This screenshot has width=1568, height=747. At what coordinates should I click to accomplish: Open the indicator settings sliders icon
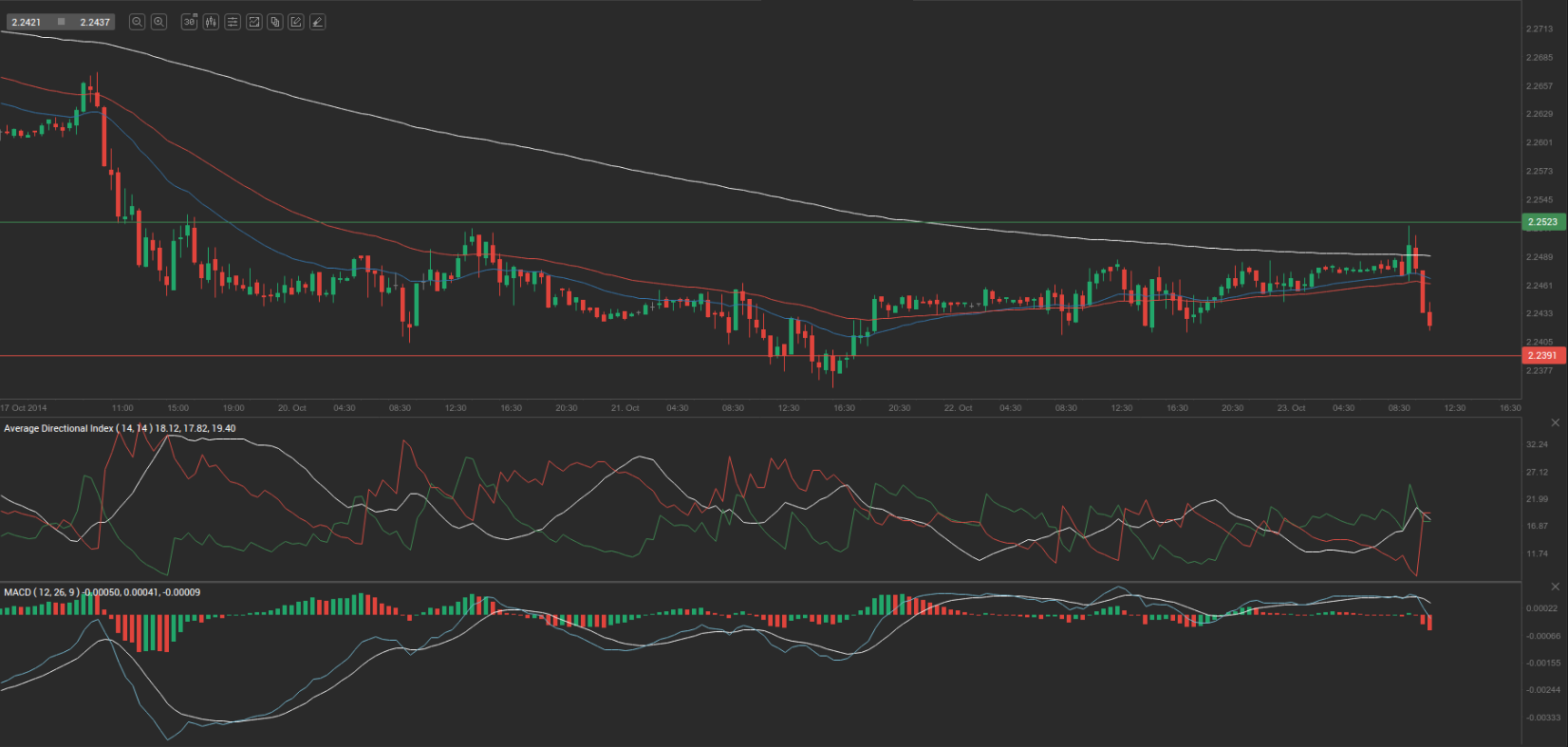[233, 22]
